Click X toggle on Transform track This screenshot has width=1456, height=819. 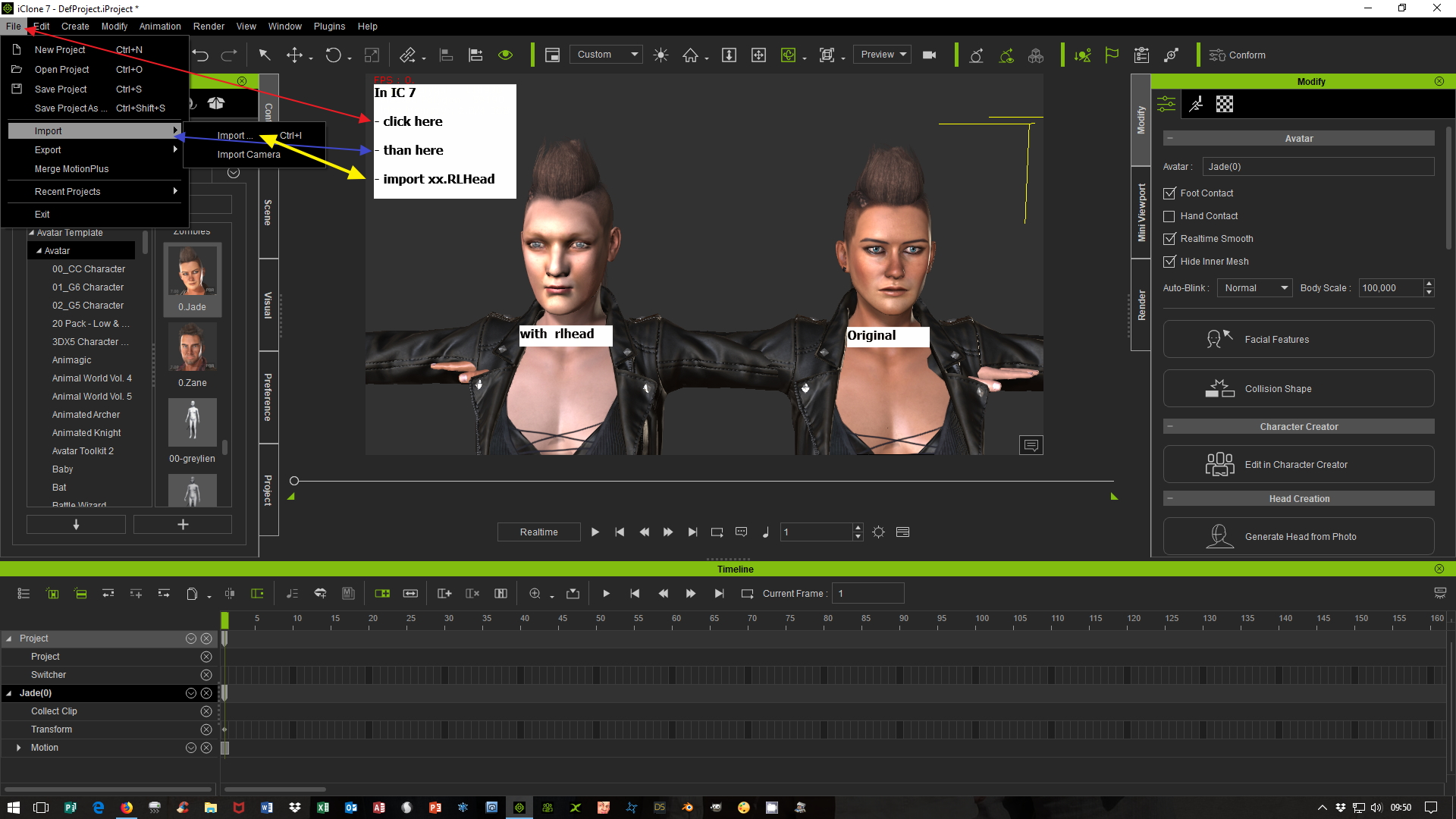point(206,730)
